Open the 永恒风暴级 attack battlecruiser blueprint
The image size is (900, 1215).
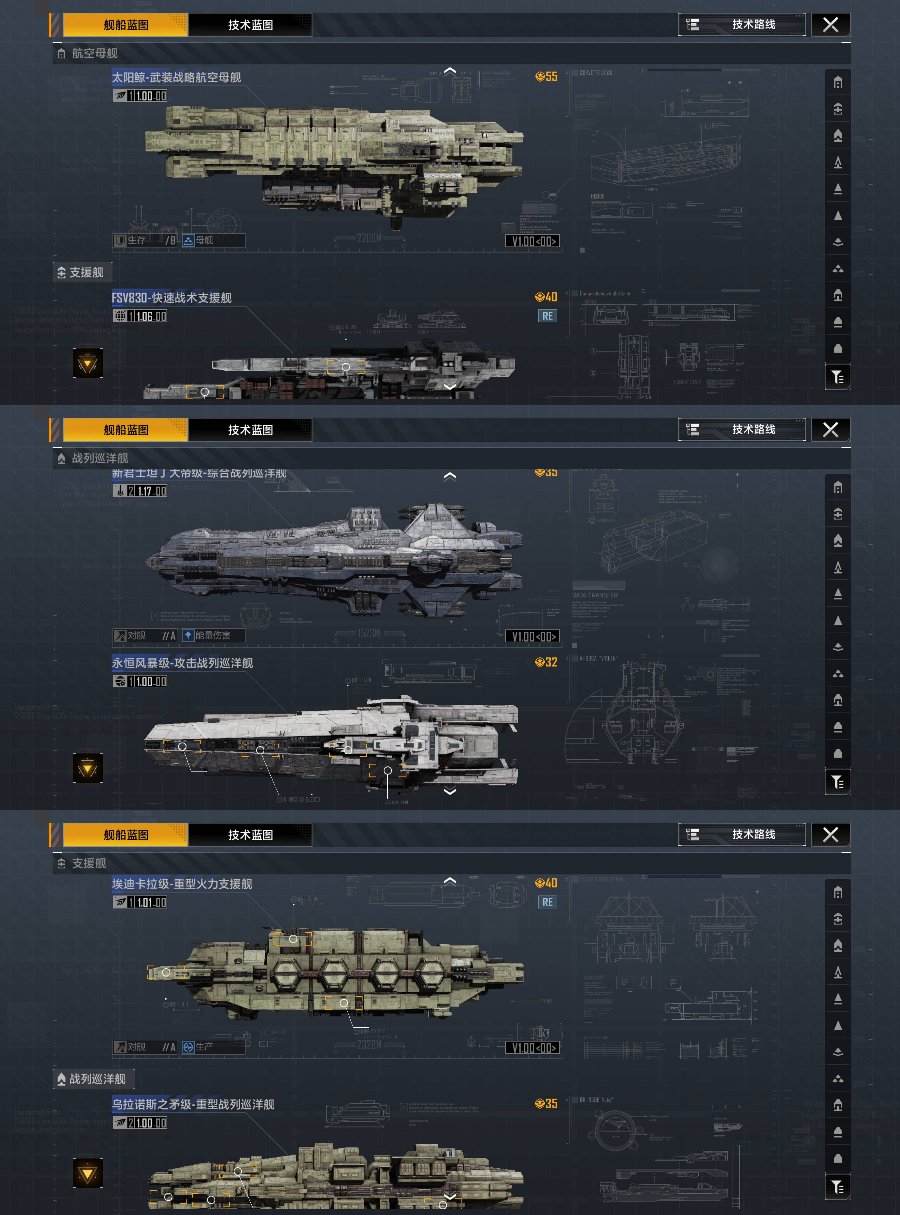point(183,662)
